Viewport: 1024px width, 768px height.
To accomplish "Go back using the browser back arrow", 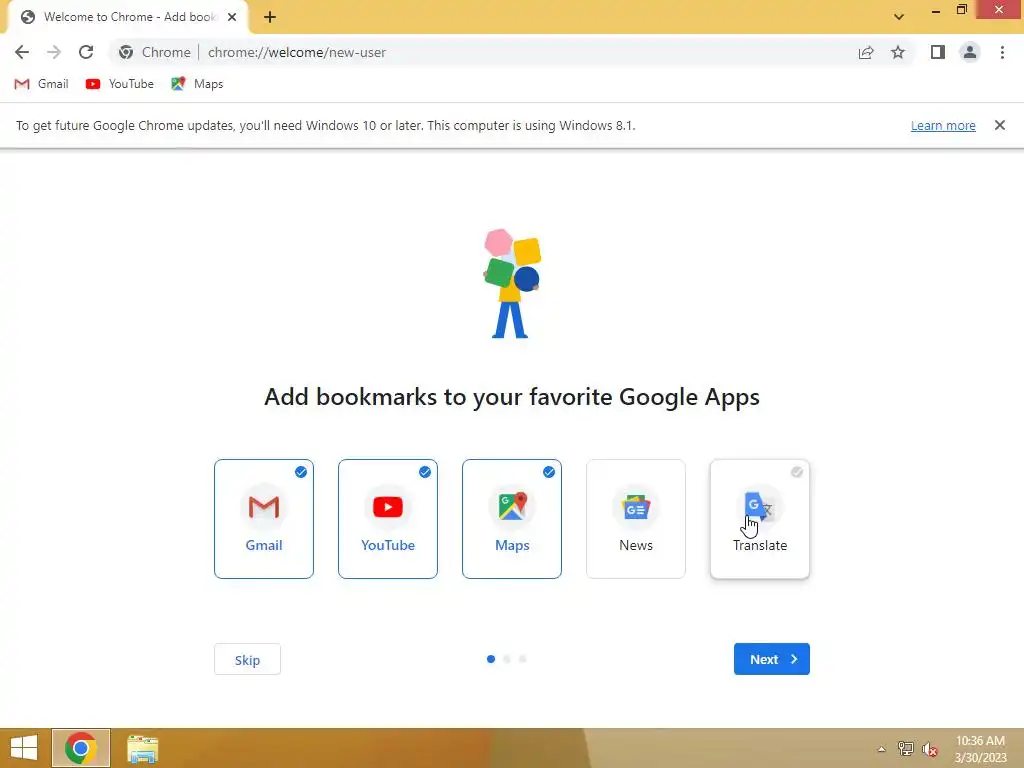I will [22, 52].
